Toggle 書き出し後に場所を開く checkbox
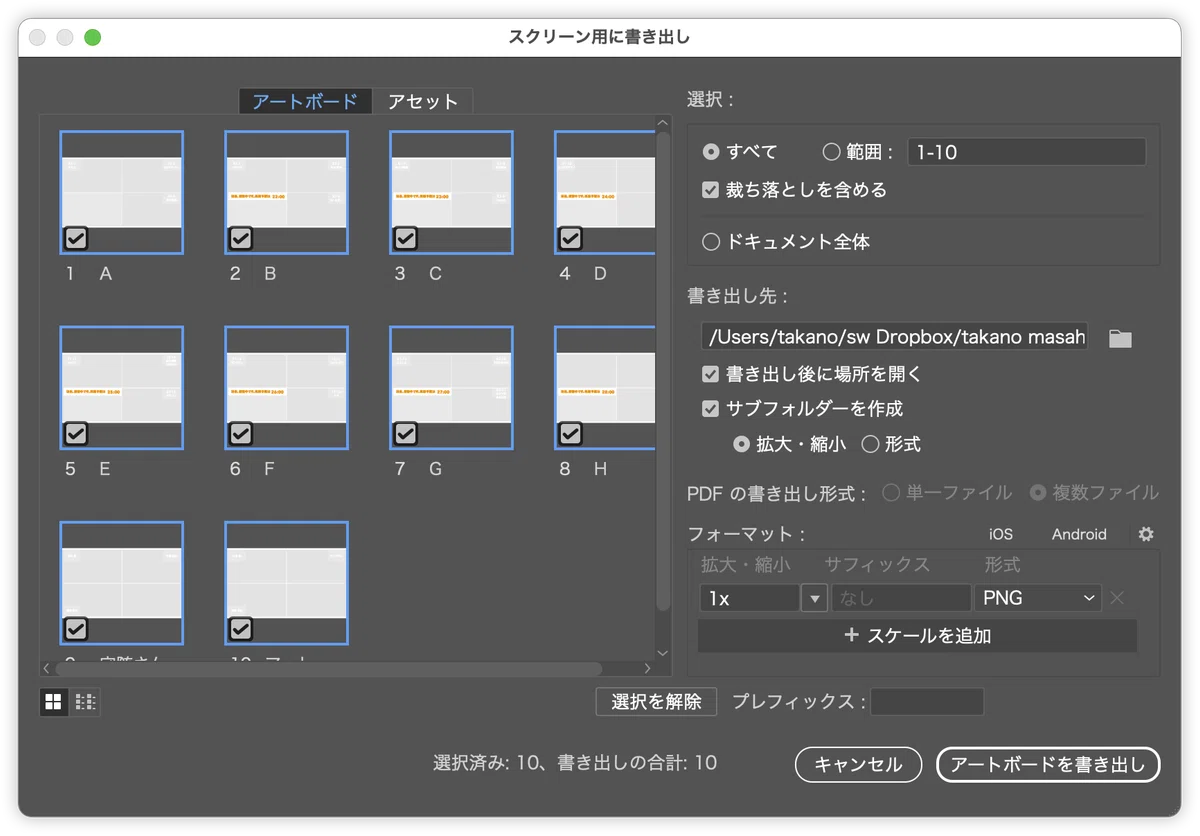This screenshot has height=836, width=1200. pos(711,374)
